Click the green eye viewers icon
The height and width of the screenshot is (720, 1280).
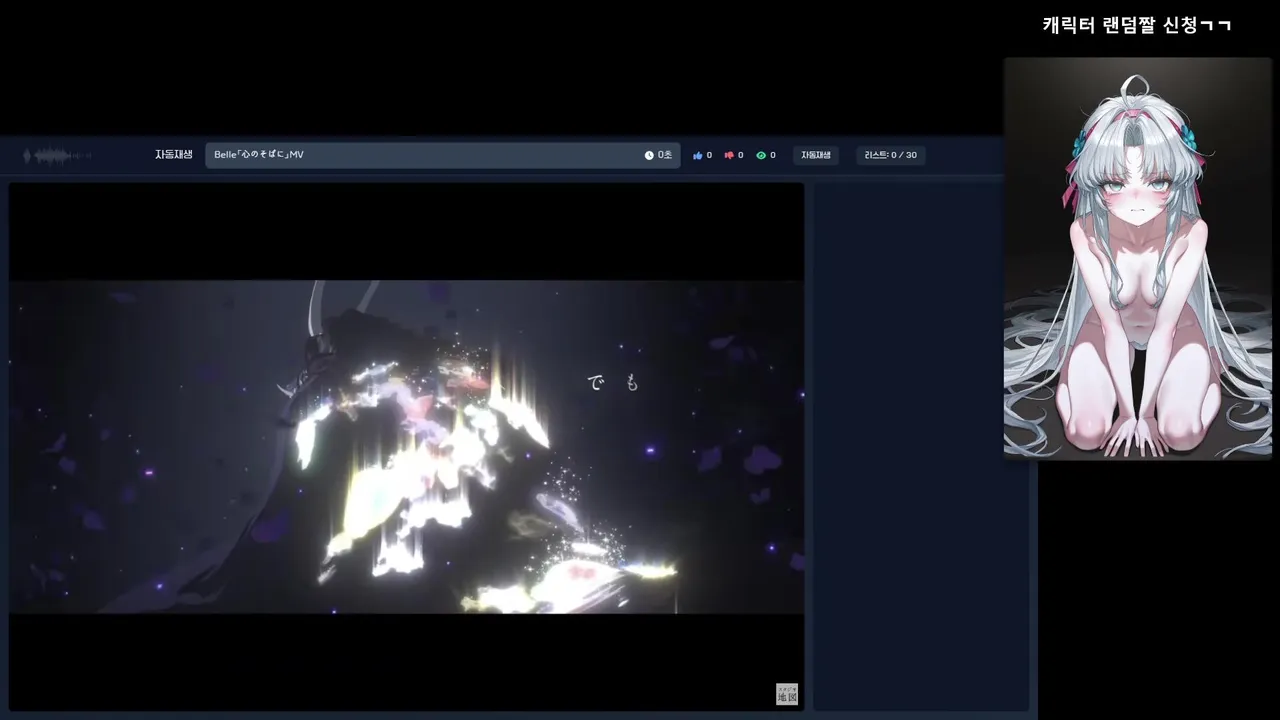pos(761,155)
